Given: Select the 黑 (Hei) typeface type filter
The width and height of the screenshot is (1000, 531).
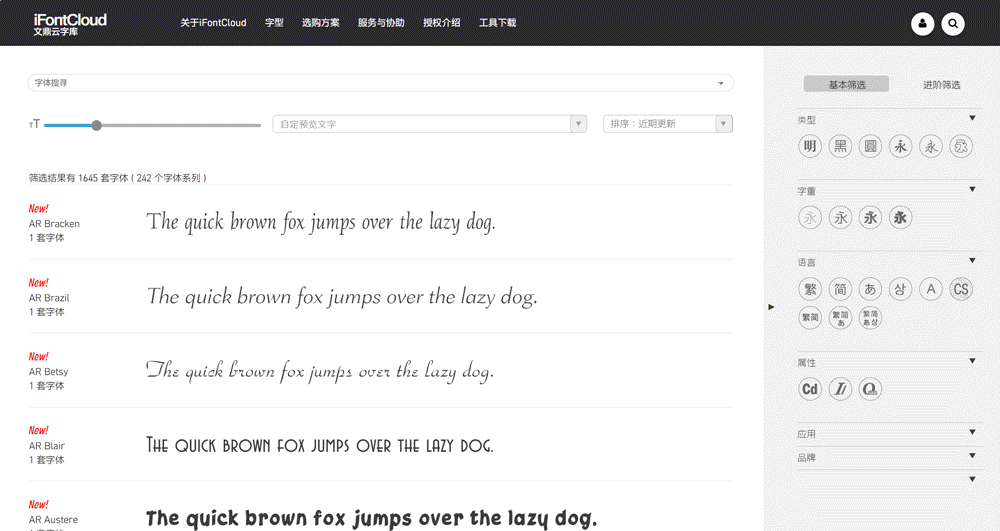Looking at the screenshot, I should [x=840, y=147].
